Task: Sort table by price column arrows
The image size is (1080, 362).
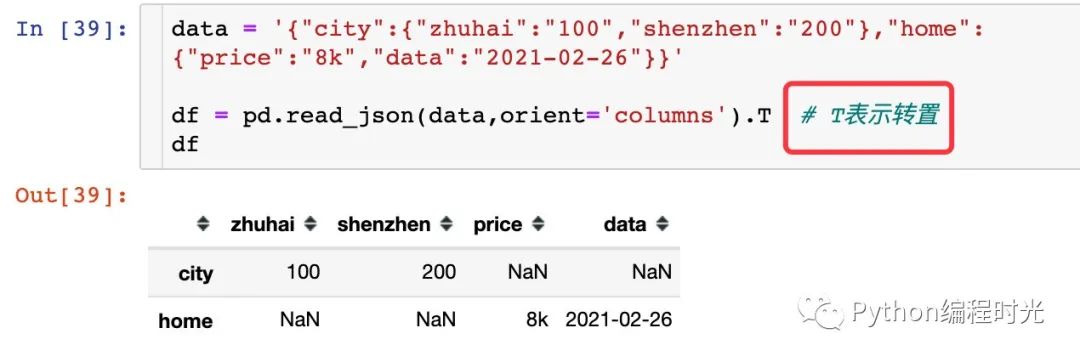Action: [x=539, y=224]
